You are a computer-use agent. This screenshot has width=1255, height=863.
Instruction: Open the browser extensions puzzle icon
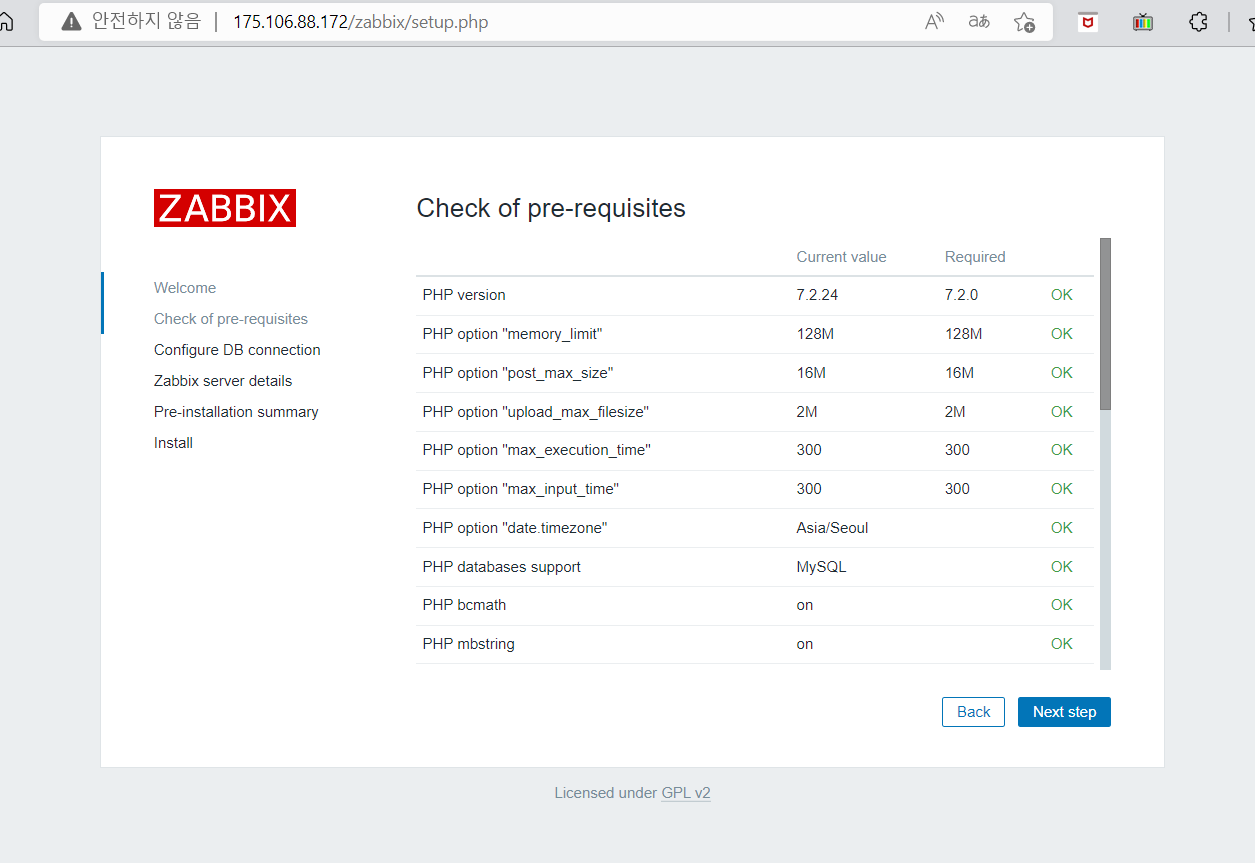point(1198,21)
